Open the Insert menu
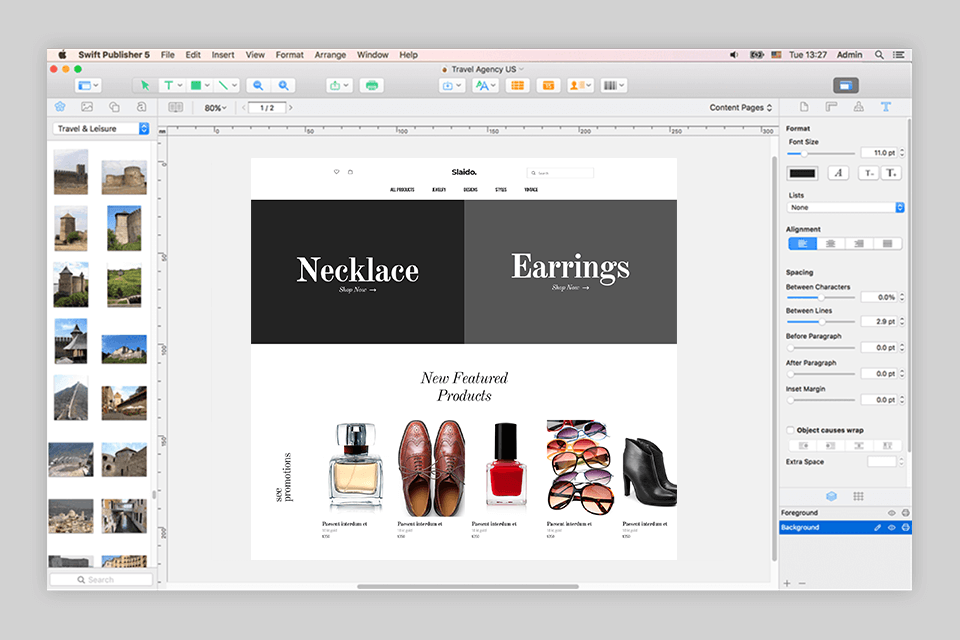The image size is (960, 640). tap(223, 55)
